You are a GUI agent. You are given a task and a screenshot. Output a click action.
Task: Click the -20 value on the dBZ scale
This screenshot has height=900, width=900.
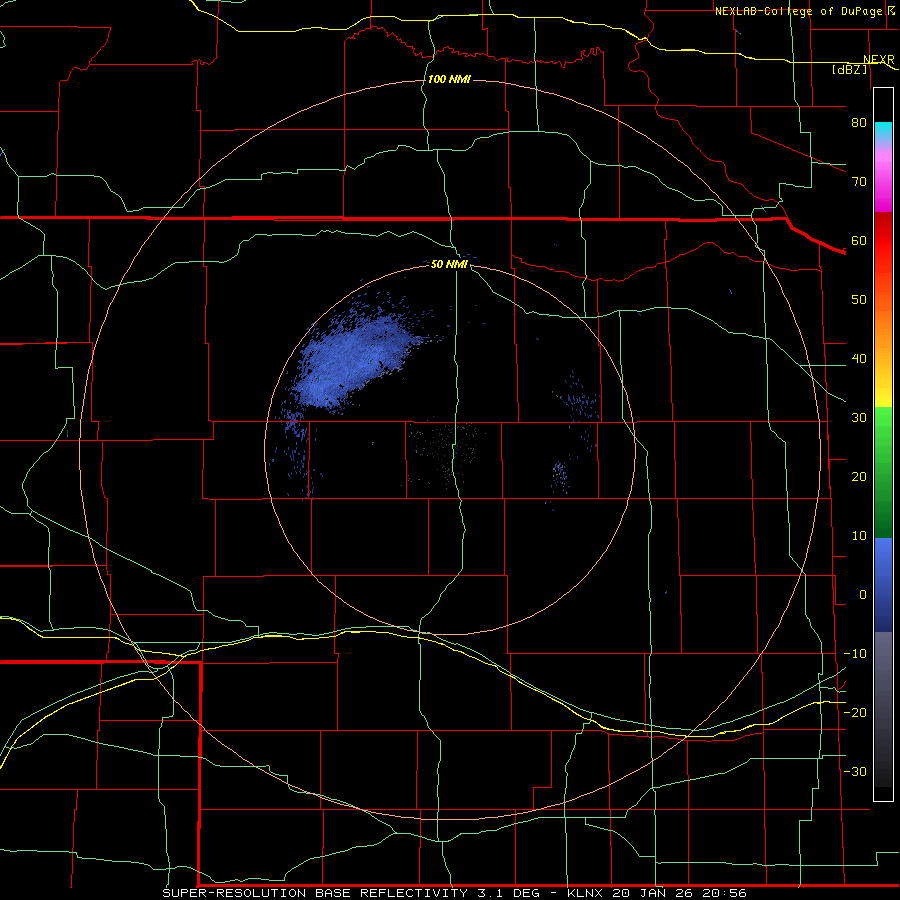tap(855, 712)
